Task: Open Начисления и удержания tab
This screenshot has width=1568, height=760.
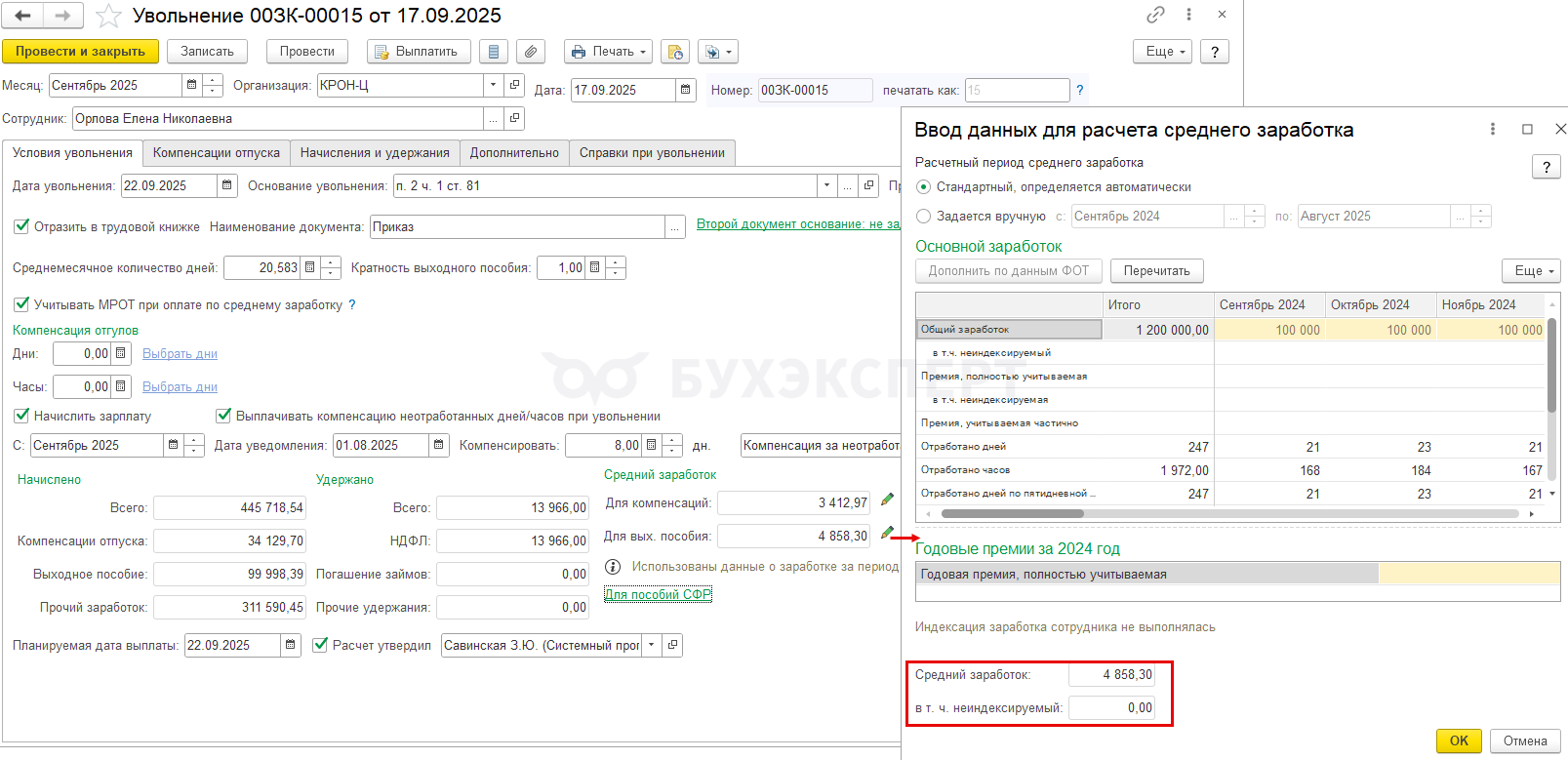Action: 375,153
